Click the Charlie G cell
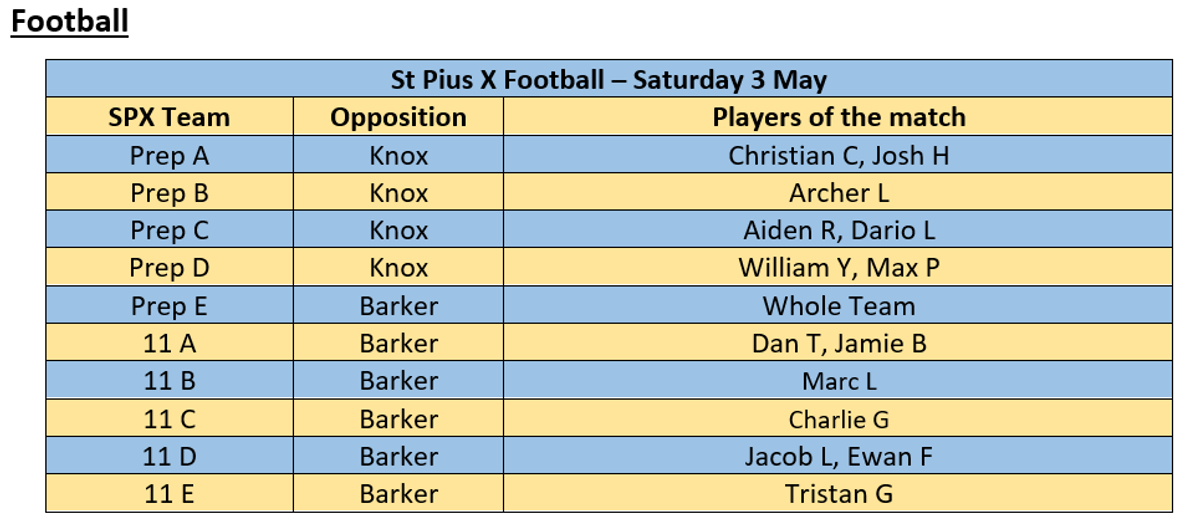This screenshot has height=522, width=1200. pos(838,419)
